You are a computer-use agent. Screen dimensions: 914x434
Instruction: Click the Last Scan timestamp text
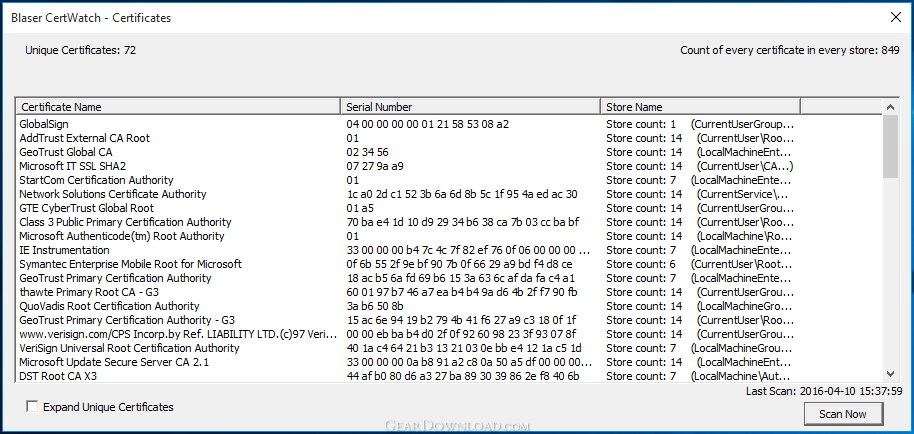pos(824,391)
